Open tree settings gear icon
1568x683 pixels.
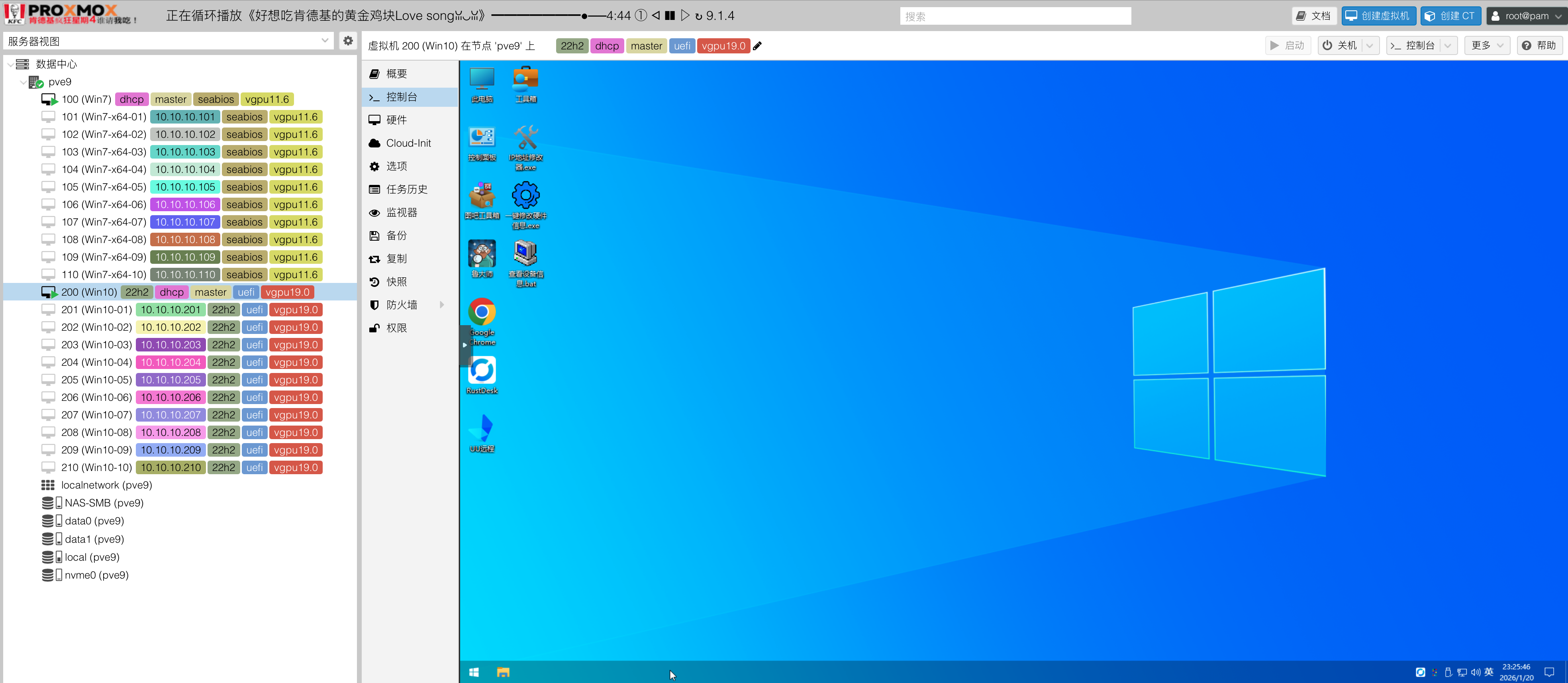pyautogui.click(x=347, y=41)
